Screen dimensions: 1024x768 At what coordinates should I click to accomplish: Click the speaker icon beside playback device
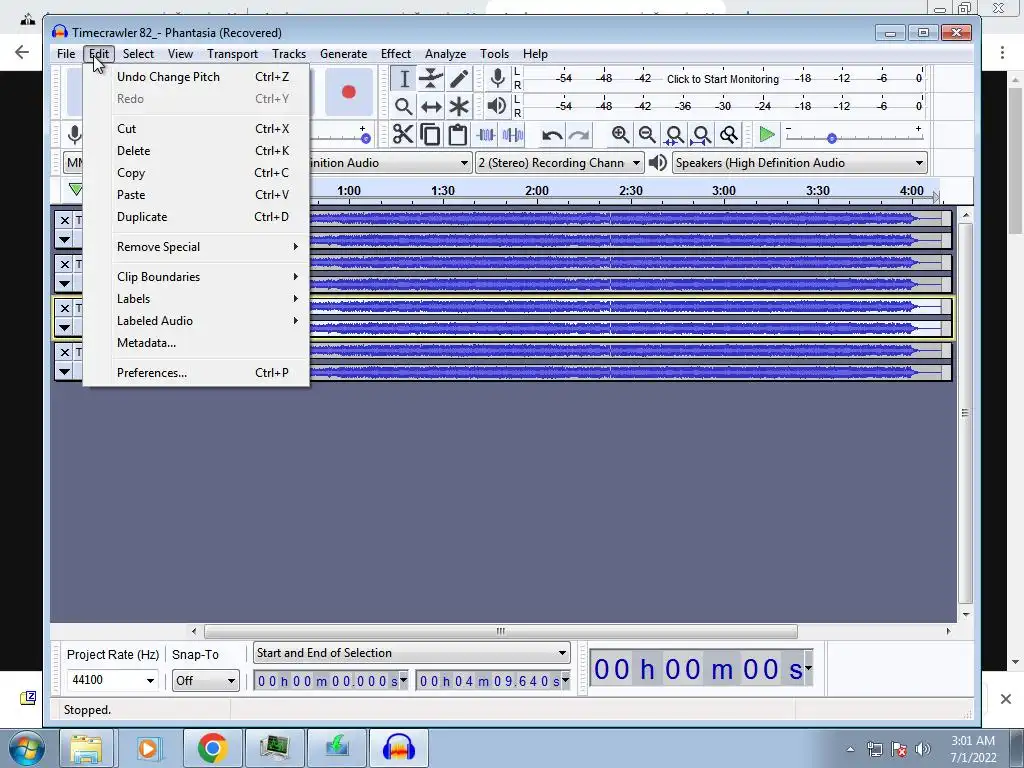[658, 163]
